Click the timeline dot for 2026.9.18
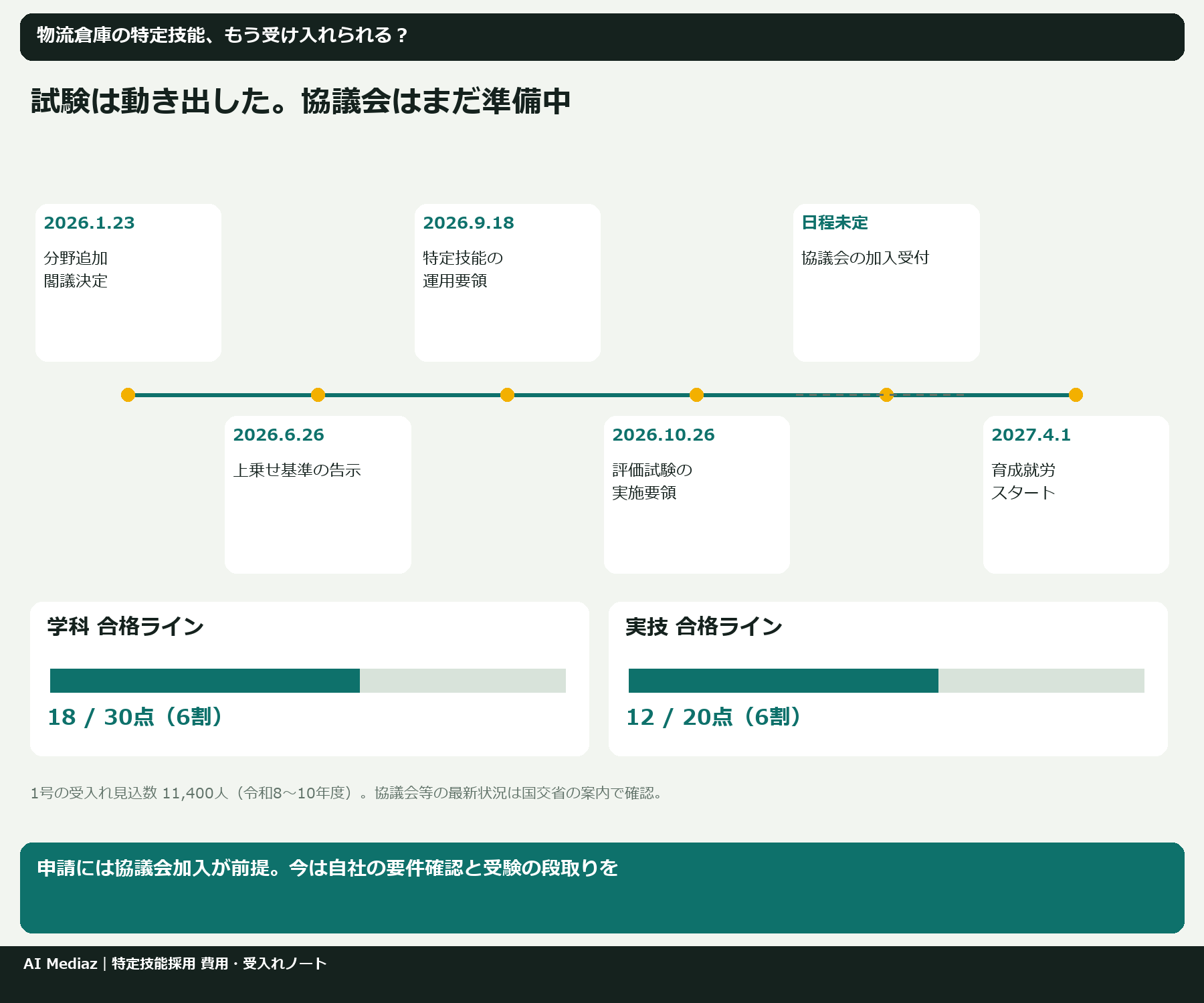1204x1003 pixels. click(x=507, y=395)
